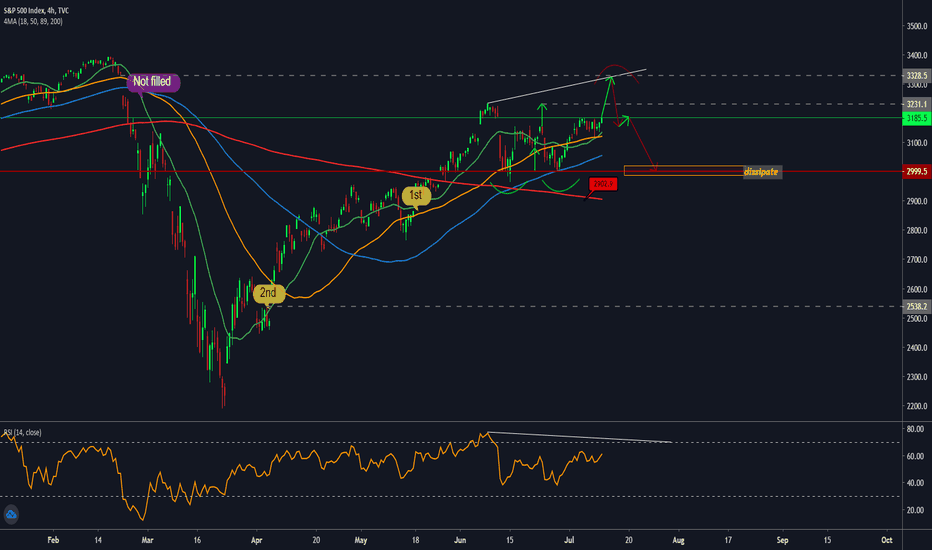The height and width of the screenshot is (550, 932).
Task: Click the green 3185.5 current price label
Action: click(917, 118)
